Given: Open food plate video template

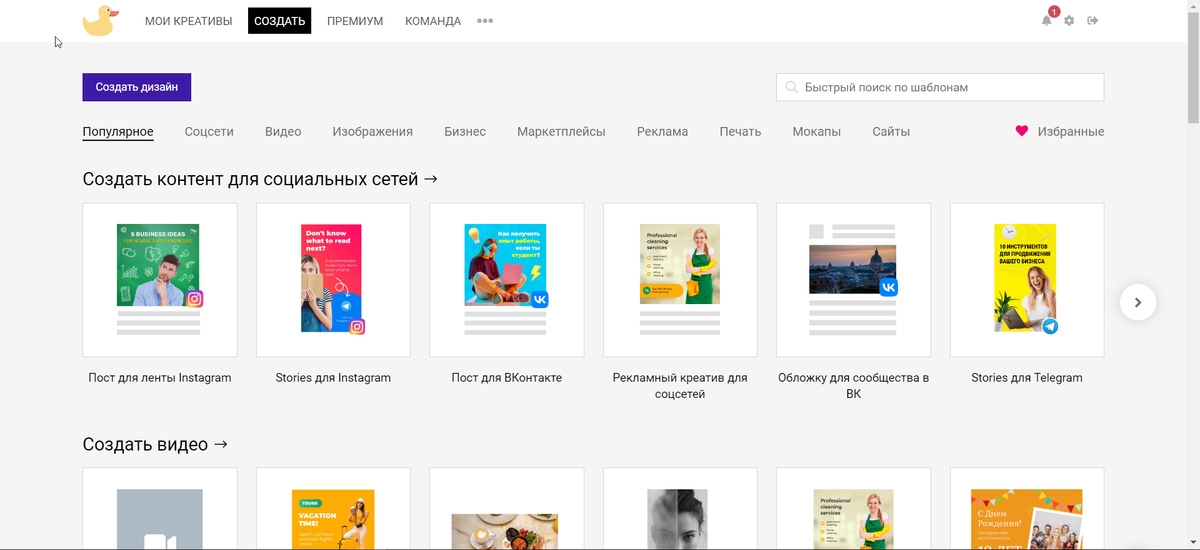Looking at the screenshot, I should [x=507, y=510].
